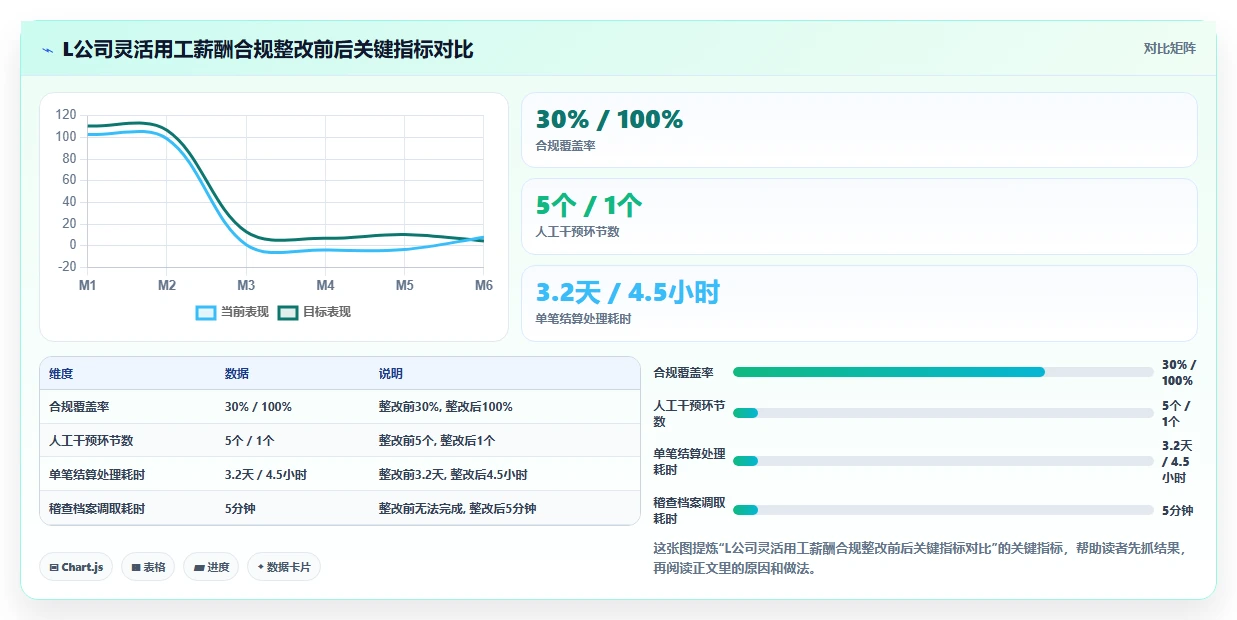
Task: Select the Chart.js tag
Action: [76, 567]
